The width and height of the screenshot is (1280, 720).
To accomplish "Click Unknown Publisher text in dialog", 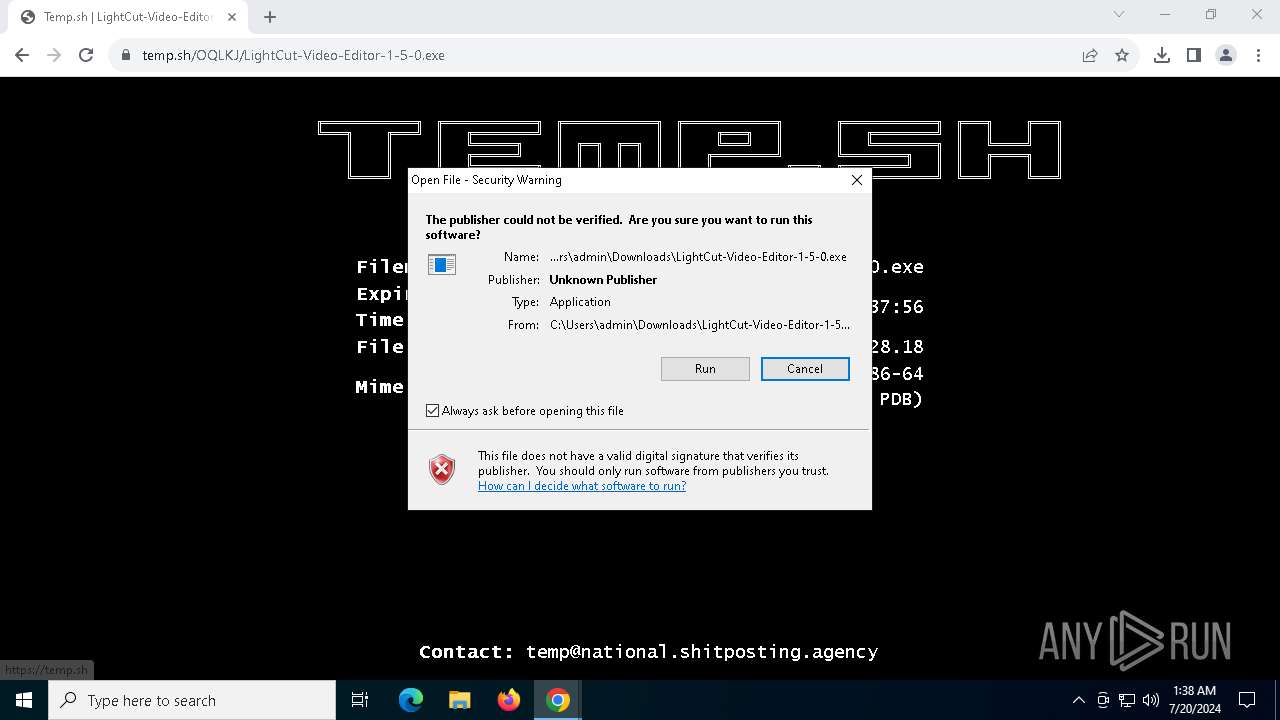I will click(x=603, y=280).
